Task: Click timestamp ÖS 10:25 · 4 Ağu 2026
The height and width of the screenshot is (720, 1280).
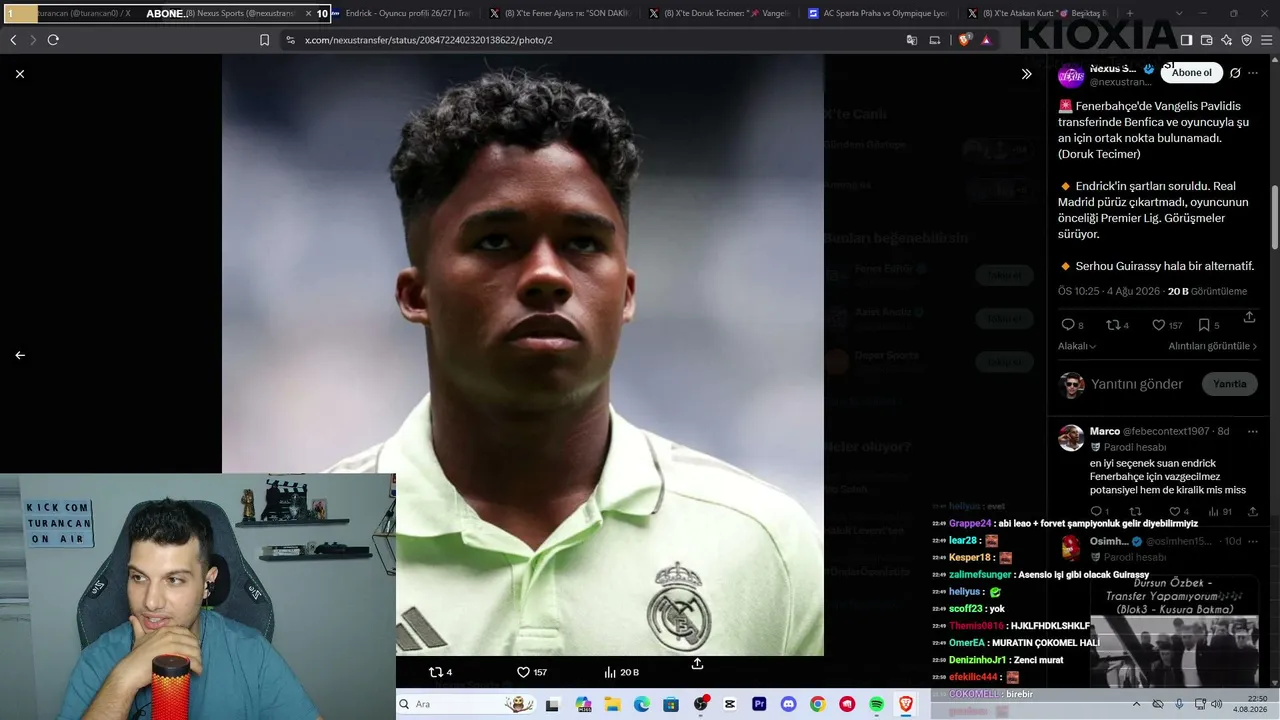Action: (1109, 291)
